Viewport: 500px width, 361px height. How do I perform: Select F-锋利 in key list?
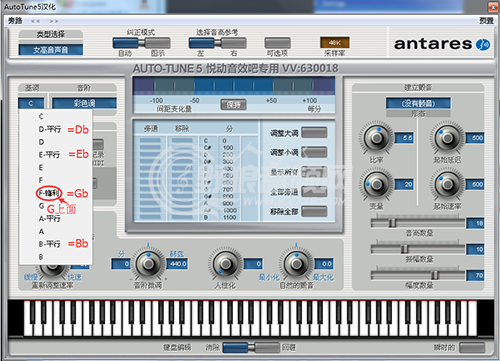click(49, 193)
